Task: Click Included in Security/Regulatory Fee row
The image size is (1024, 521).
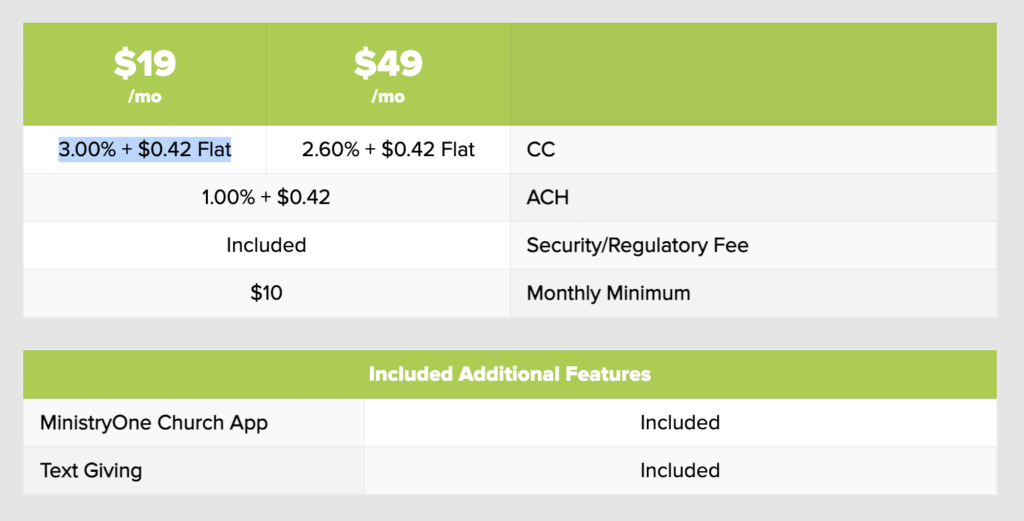Action: click(266, 245)
